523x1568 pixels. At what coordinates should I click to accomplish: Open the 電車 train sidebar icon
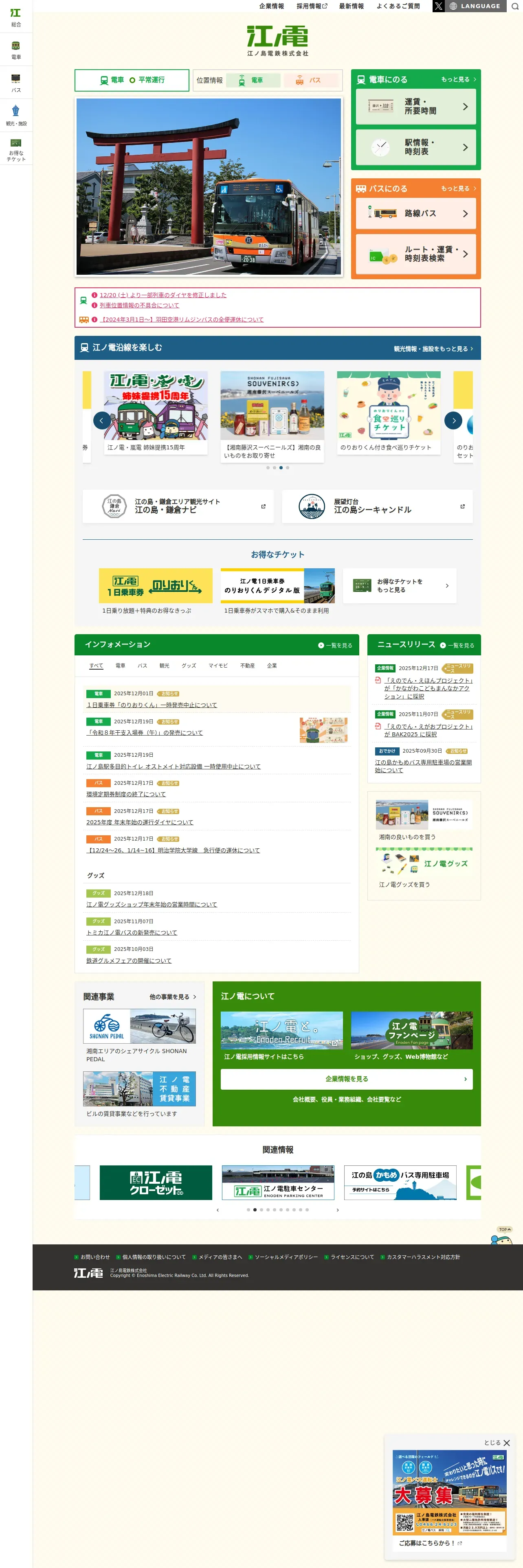tap(16, 50)
